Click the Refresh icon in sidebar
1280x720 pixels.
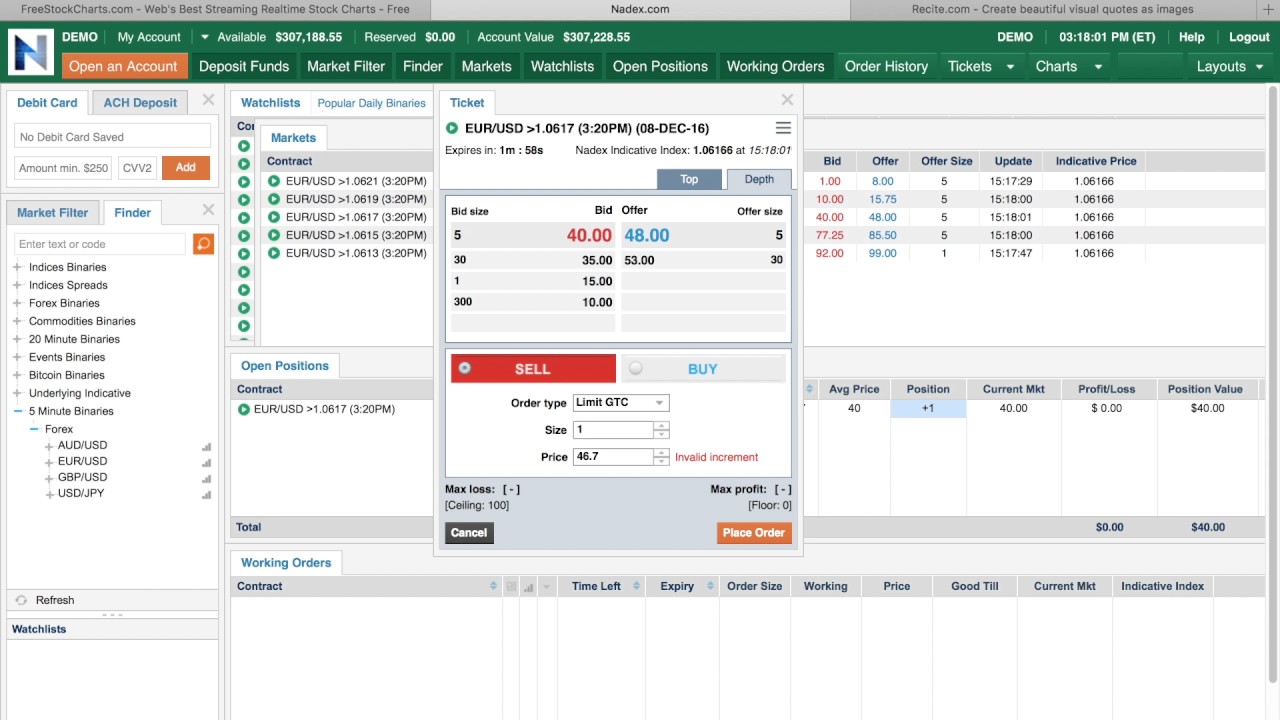coord(21,600)
